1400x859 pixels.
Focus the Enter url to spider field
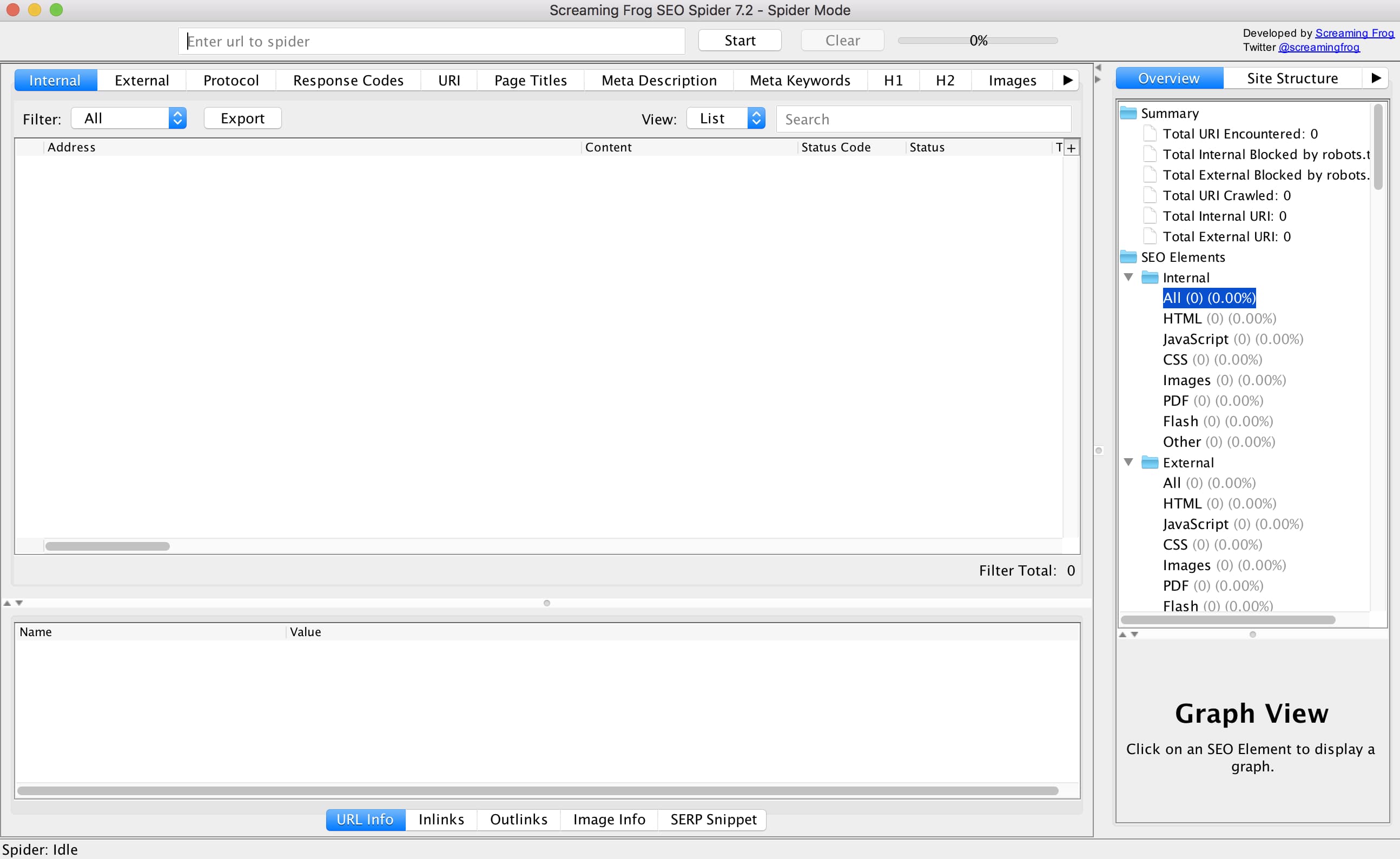tap(432, 41)
